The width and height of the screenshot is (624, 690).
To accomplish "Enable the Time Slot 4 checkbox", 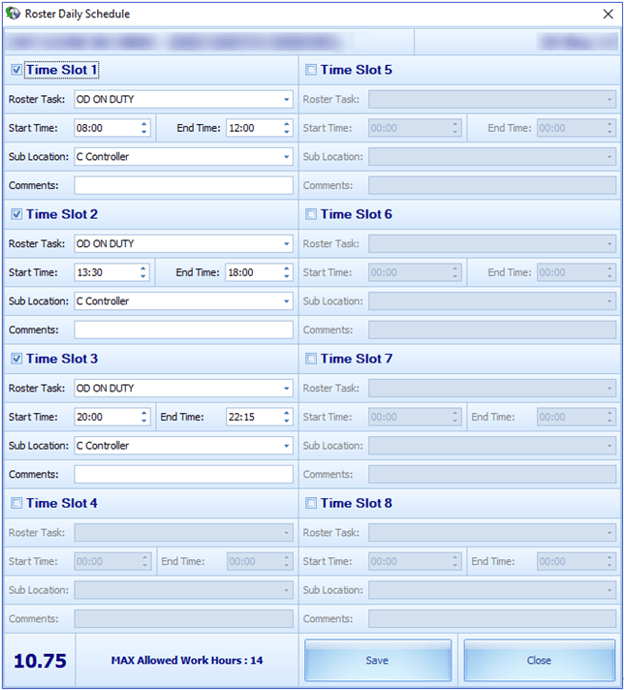I will click(x=16, y=503).
